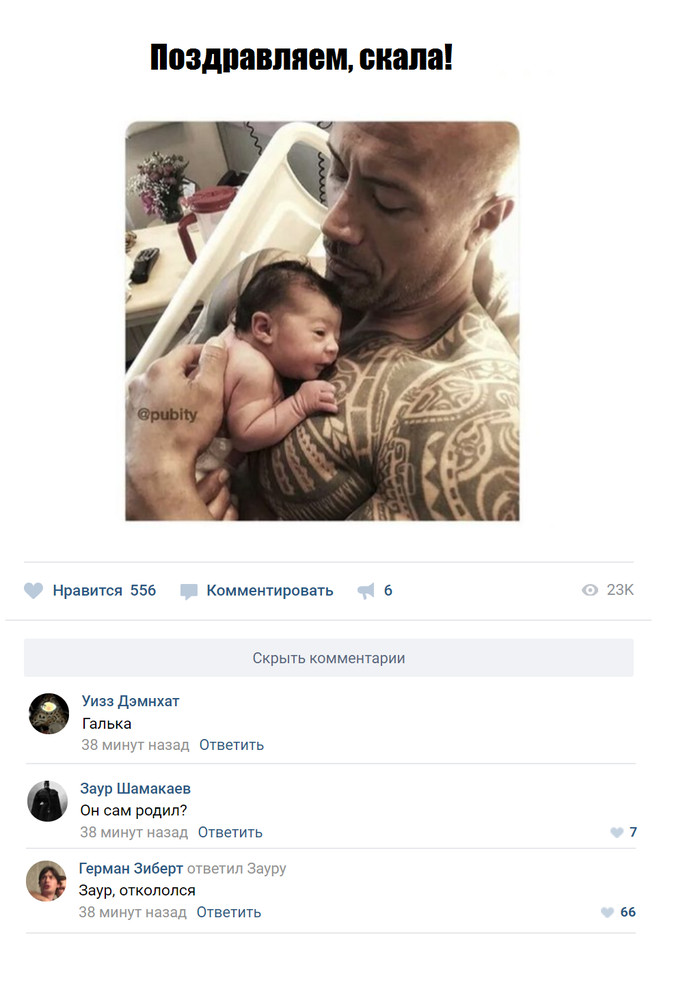
Task: Collapse comments with Скрыть комментарии
Action: point(329,658)
